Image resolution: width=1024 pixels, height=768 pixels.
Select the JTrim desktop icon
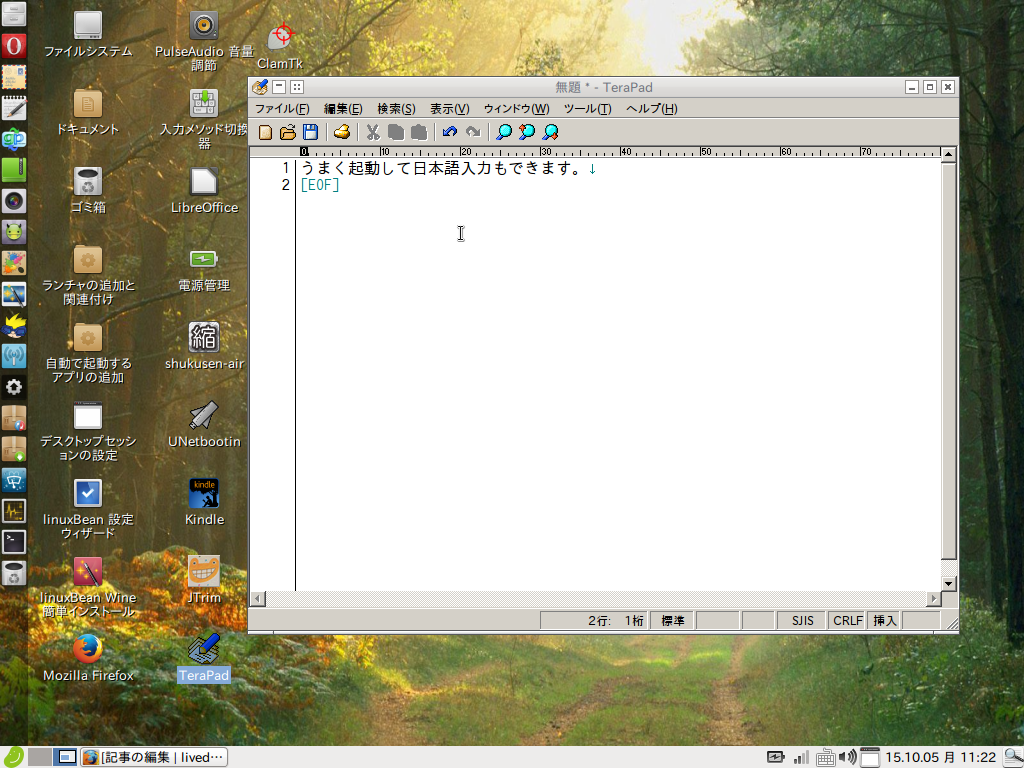click(x=204, y=580)
